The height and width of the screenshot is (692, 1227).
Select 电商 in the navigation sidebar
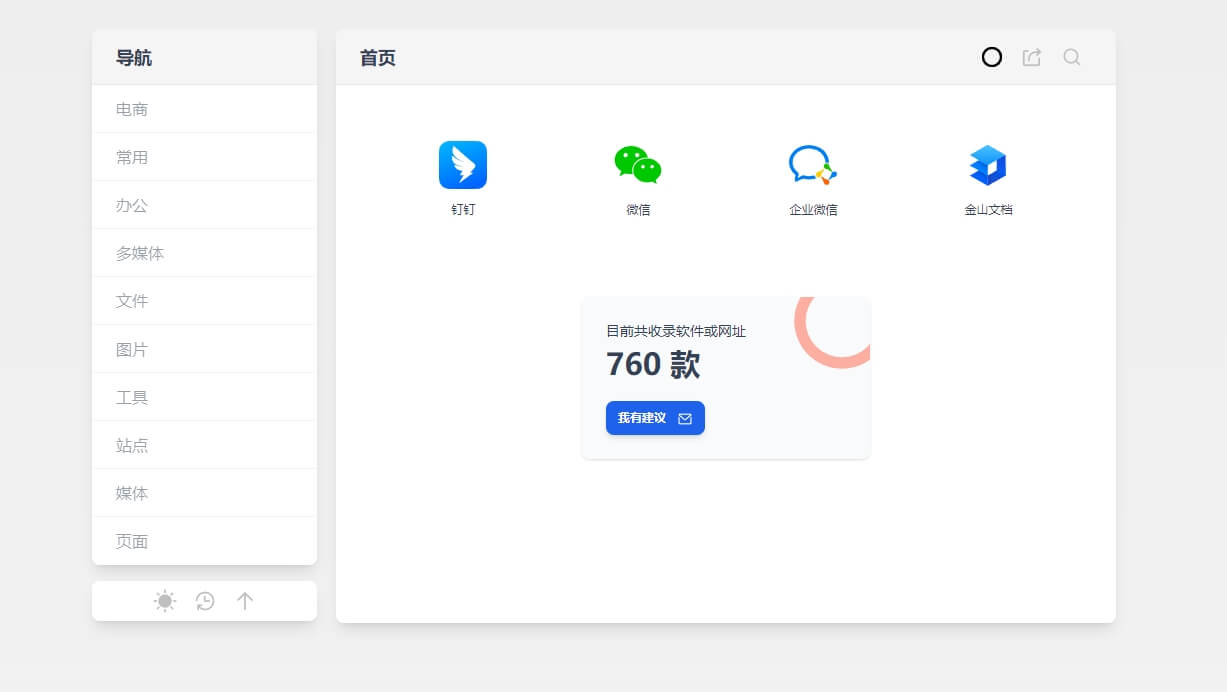point(132,109)
